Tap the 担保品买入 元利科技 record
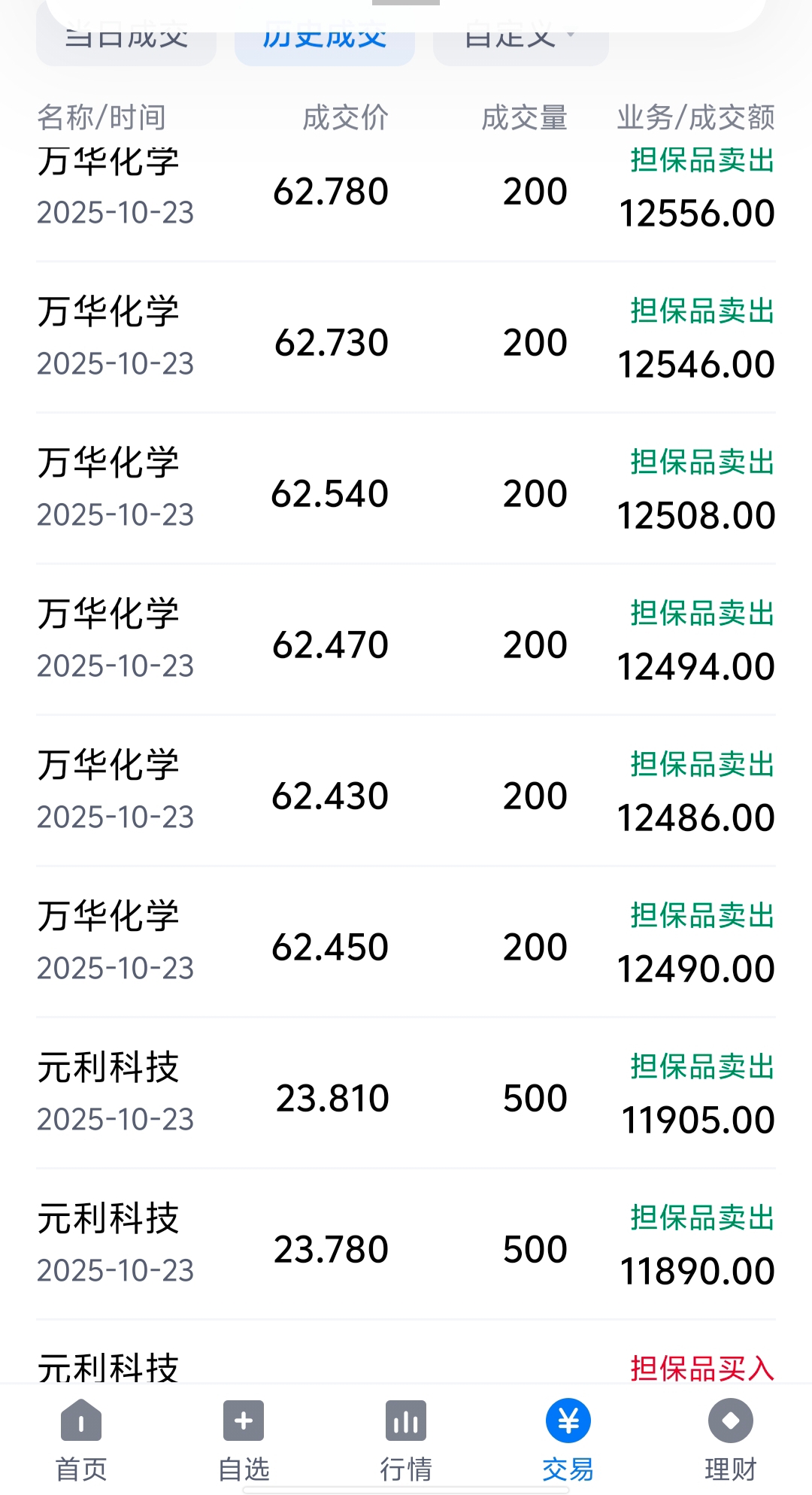The height and width of the screenshot is (1495, 812). pos(406,1365)
